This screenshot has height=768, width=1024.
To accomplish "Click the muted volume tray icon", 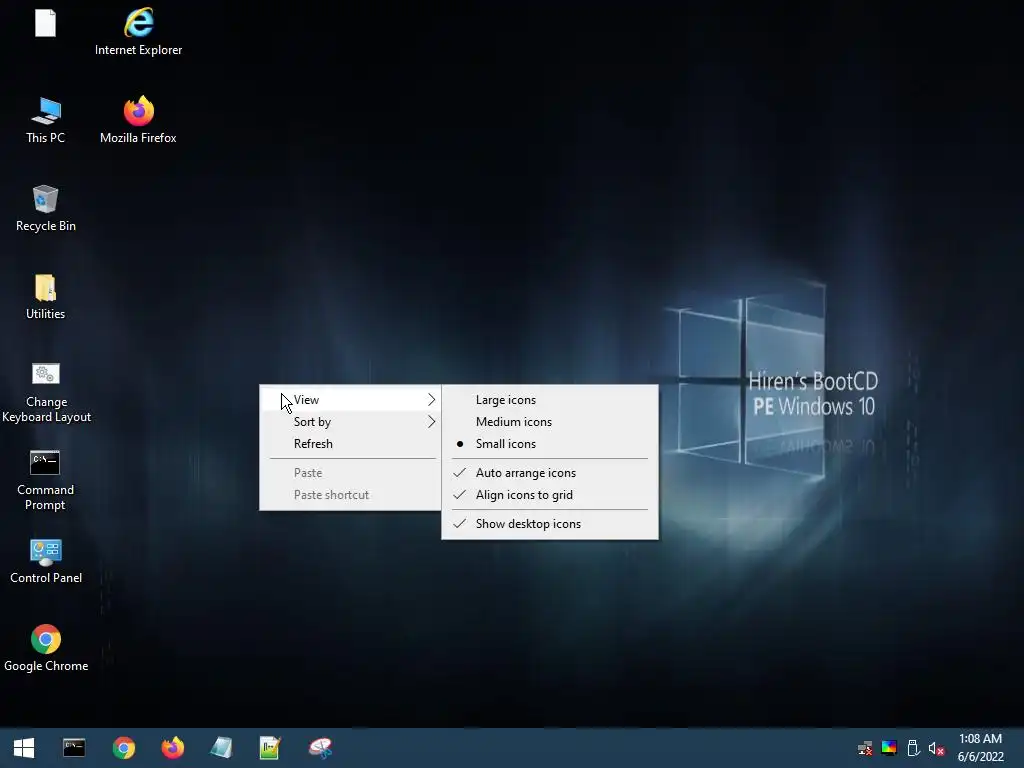I will [936, 748].
